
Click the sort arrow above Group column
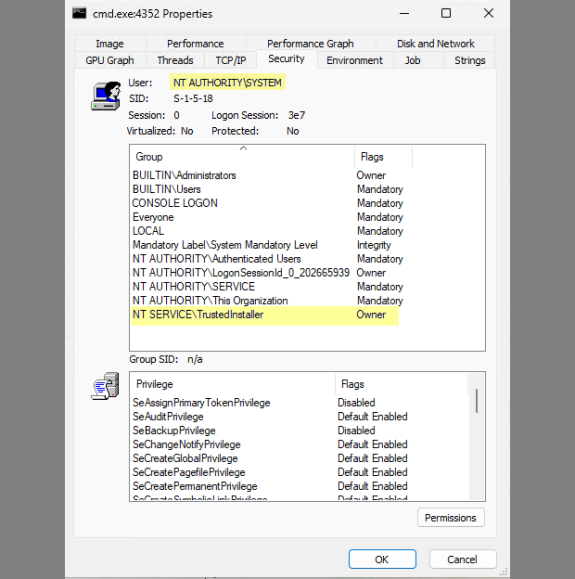point(243,148)
